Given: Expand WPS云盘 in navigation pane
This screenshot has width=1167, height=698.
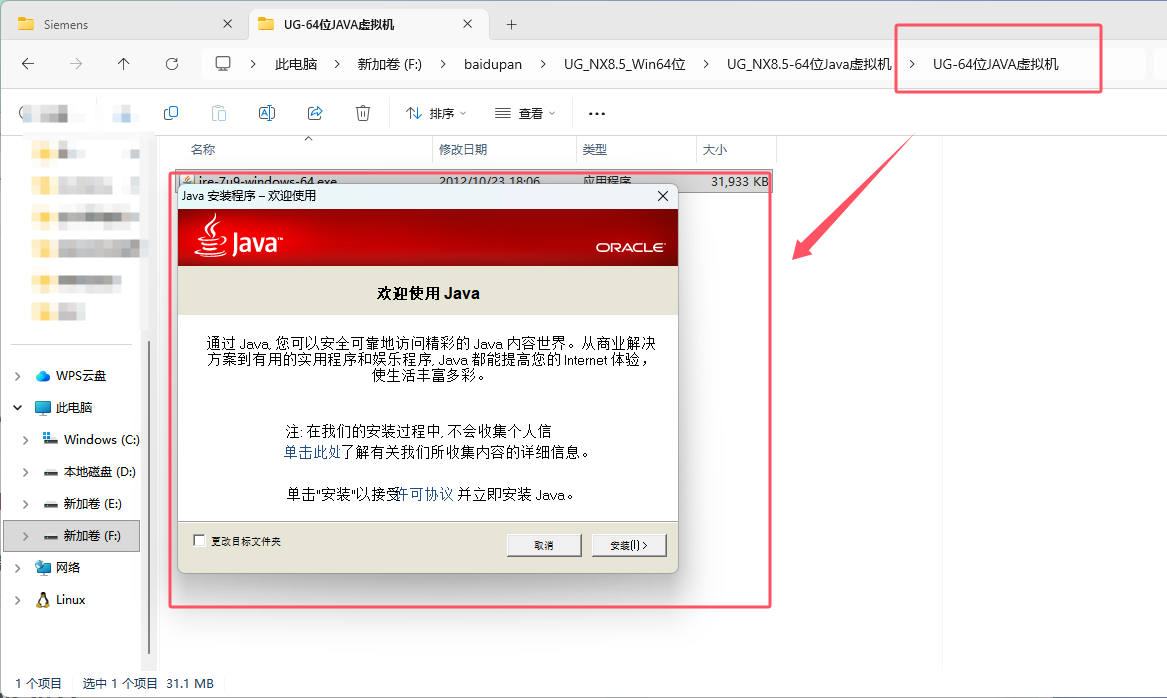Looking at the screenshot, I should (x=18, y=377).
